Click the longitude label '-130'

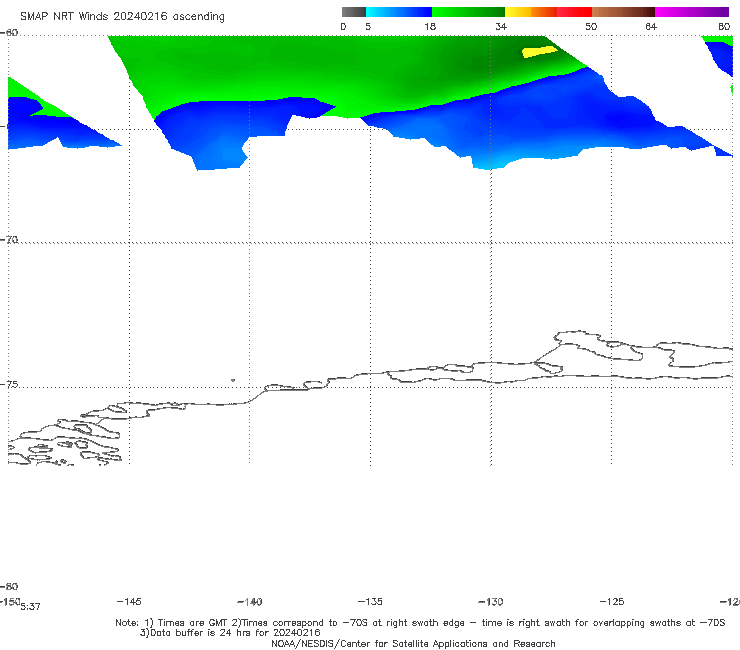point(491,602)
